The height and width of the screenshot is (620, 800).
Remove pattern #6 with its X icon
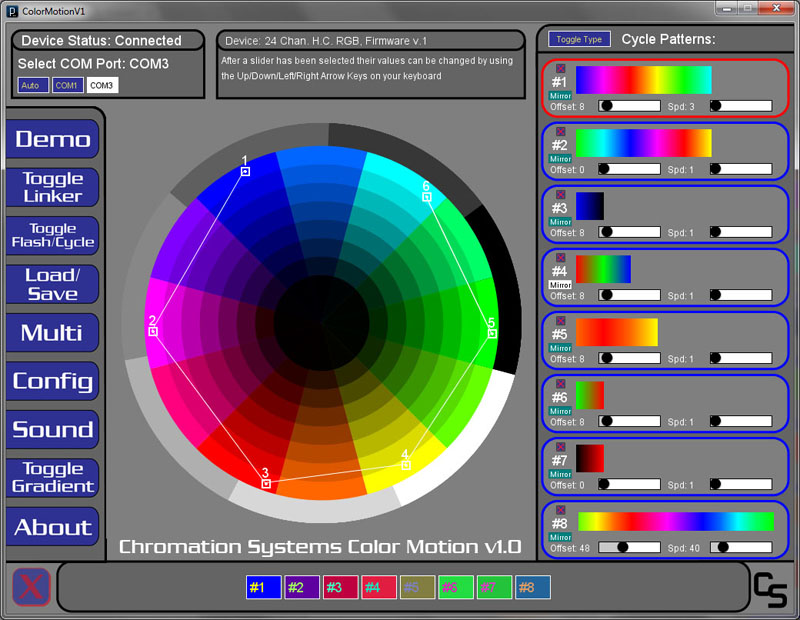coord(560,384)
